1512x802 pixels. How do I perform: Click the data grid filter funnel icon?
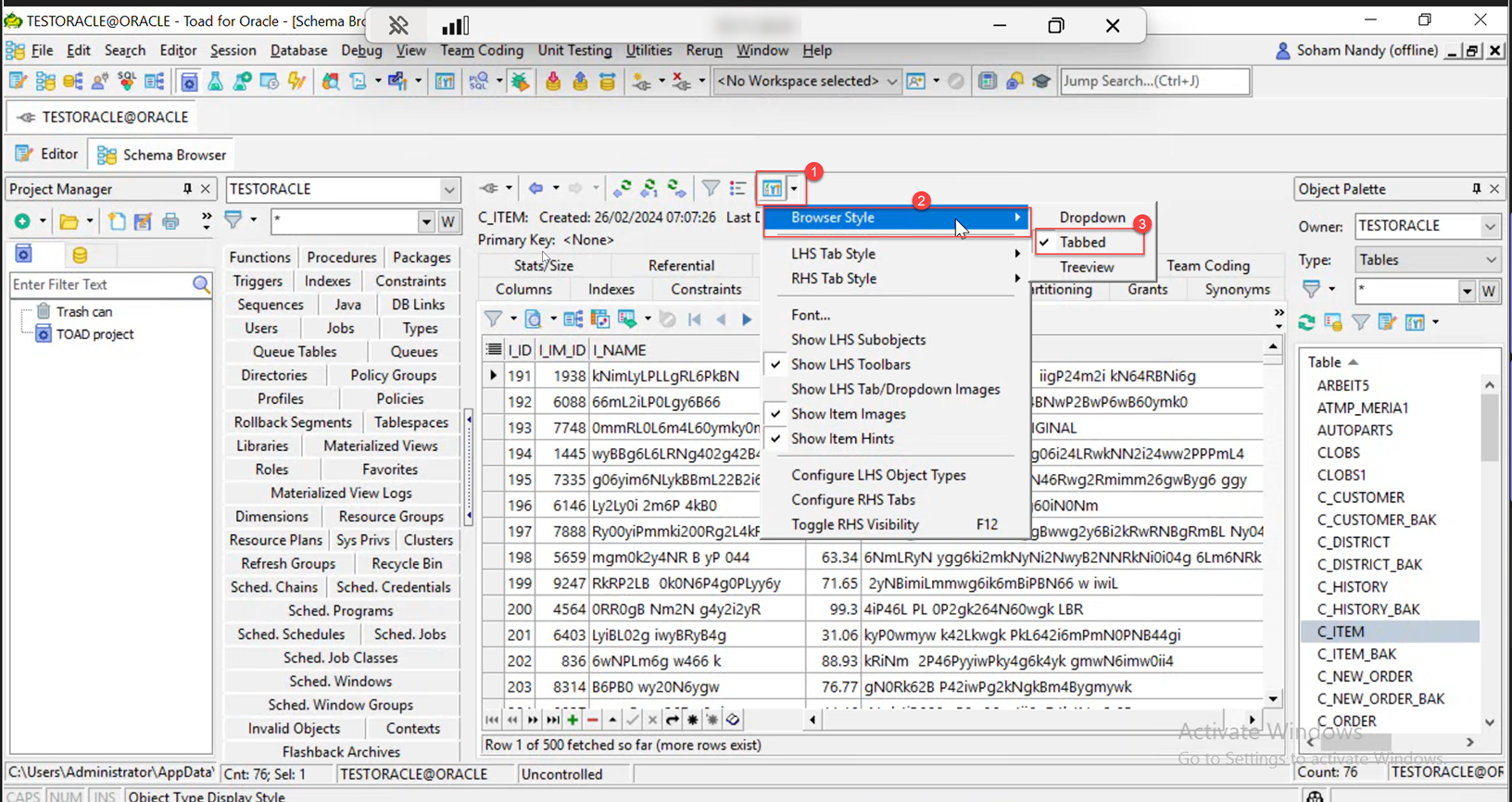tap(494, 320)
